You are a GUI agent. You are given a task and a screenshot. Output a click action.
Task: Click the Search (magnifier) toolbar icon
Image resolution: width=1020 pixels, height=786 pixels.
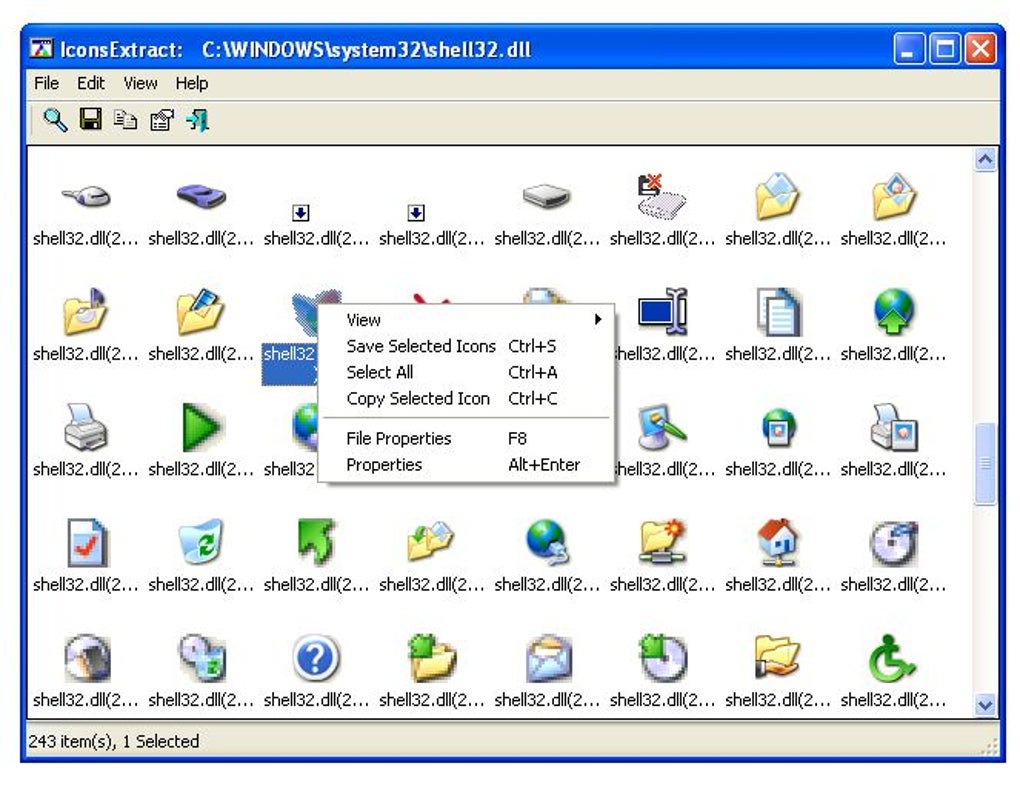(x=55, y=120)
